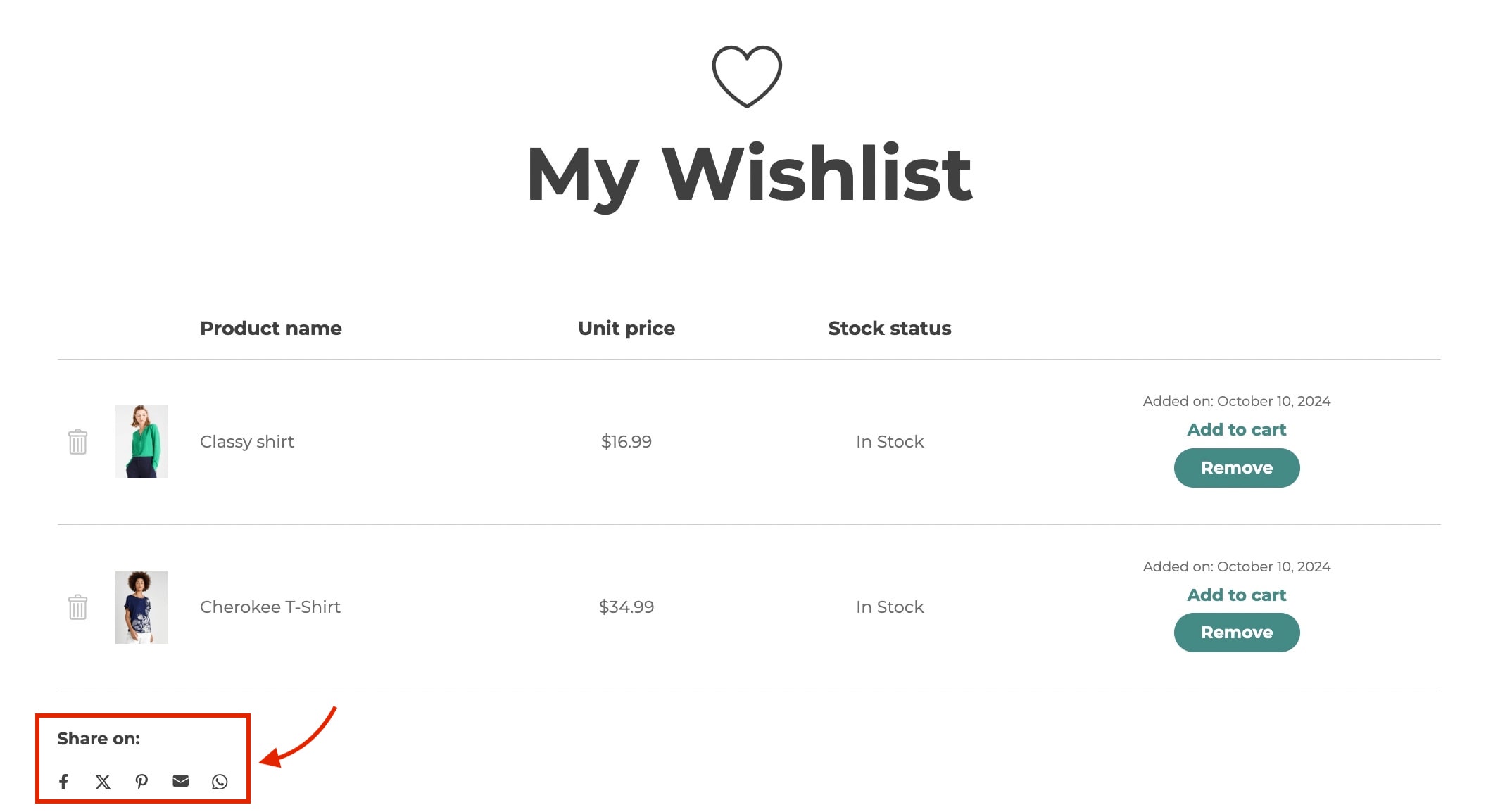The image size is (1505, 812).
Task: Click the heart icon above My Wishlist
Action: pos(747,77)
